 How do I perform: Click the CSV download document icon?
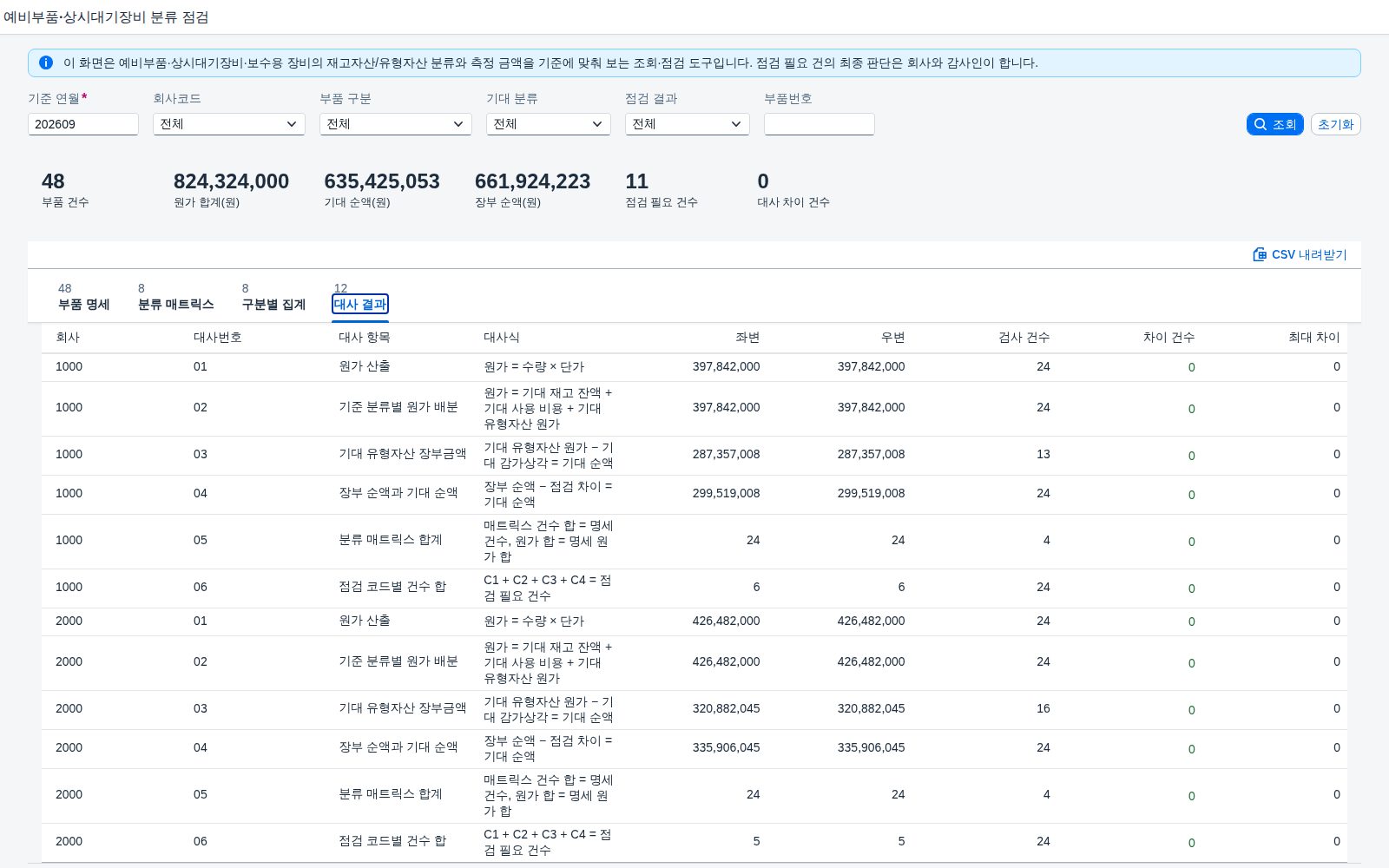click(1260, 254)
